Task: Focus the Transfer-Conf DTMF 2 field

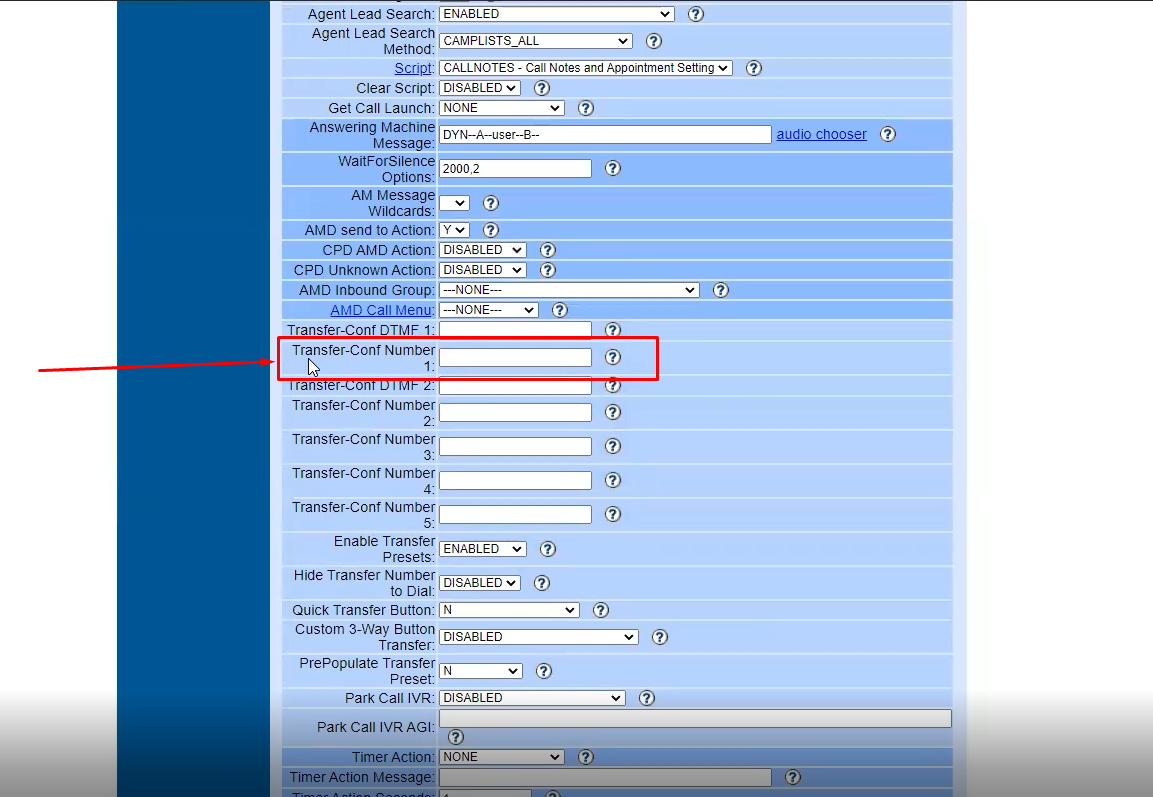Action: click(x=515, y=386)
